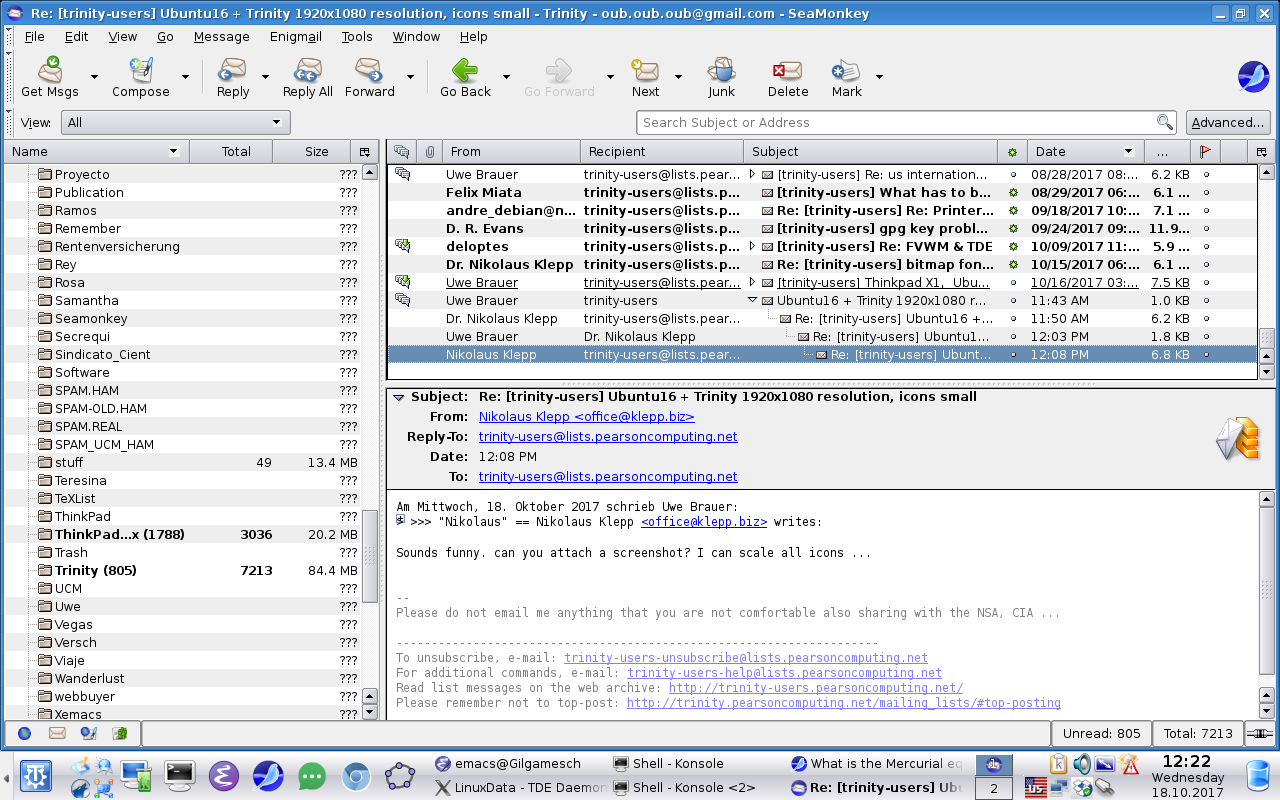Click the green Go Back arrow
1280x800 pixels.
[465, 70]
